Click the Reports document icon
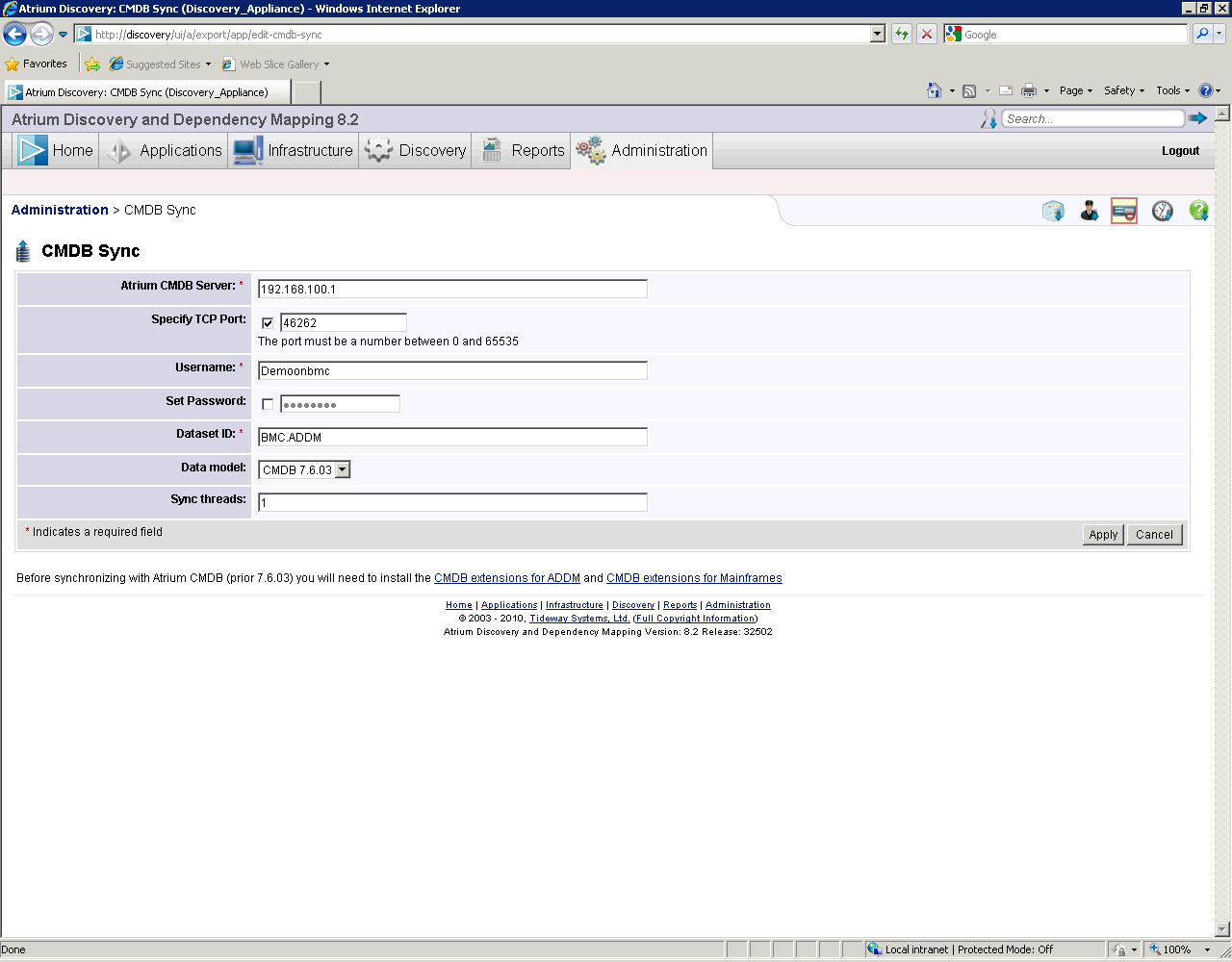The height and width of the screenshot is (962, 1232). (492, 150)
